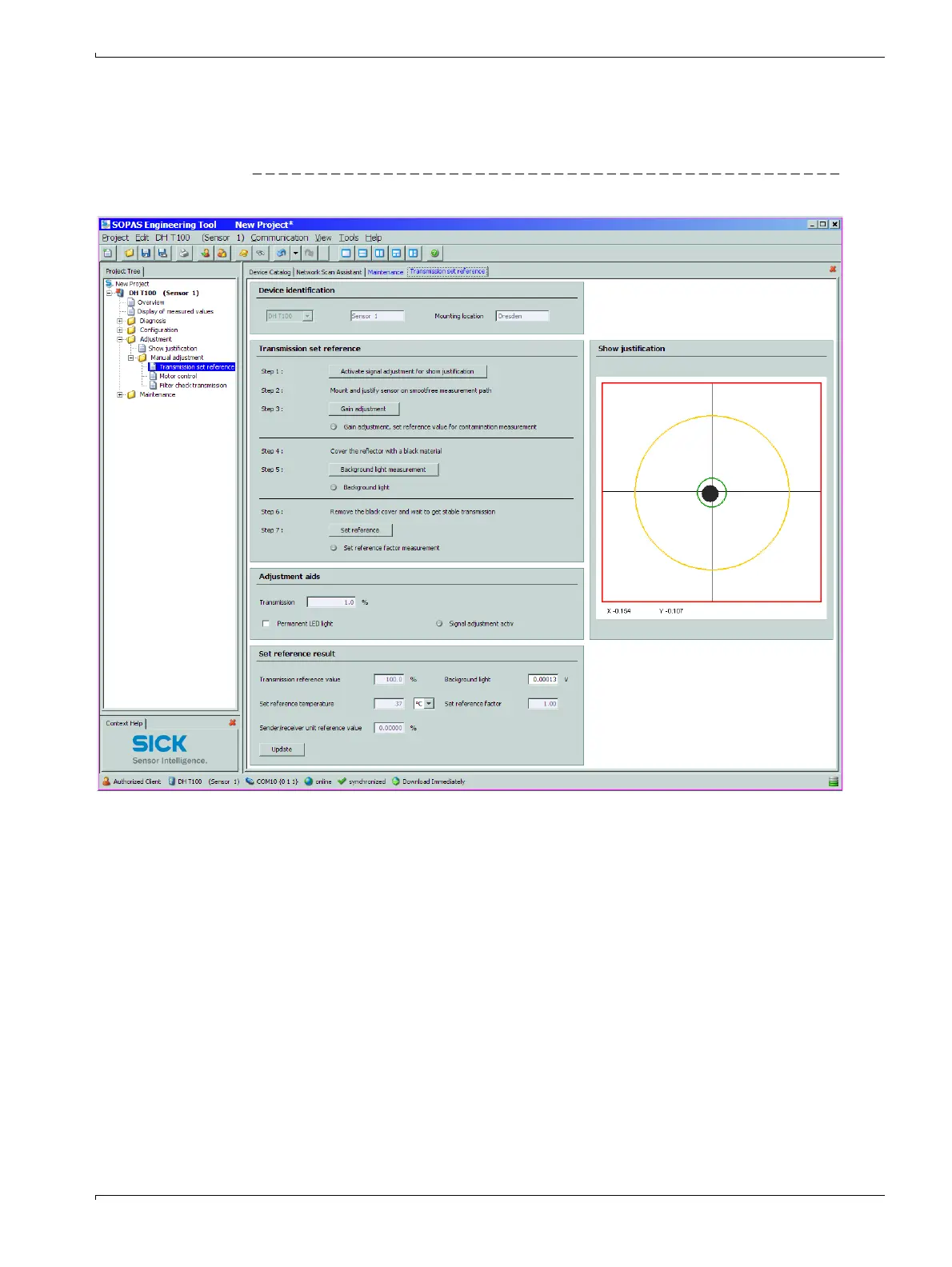The height and width of the screenshot is (1267, 952).
Task: Open the Communication menu
Action: (x=279, y=238)
